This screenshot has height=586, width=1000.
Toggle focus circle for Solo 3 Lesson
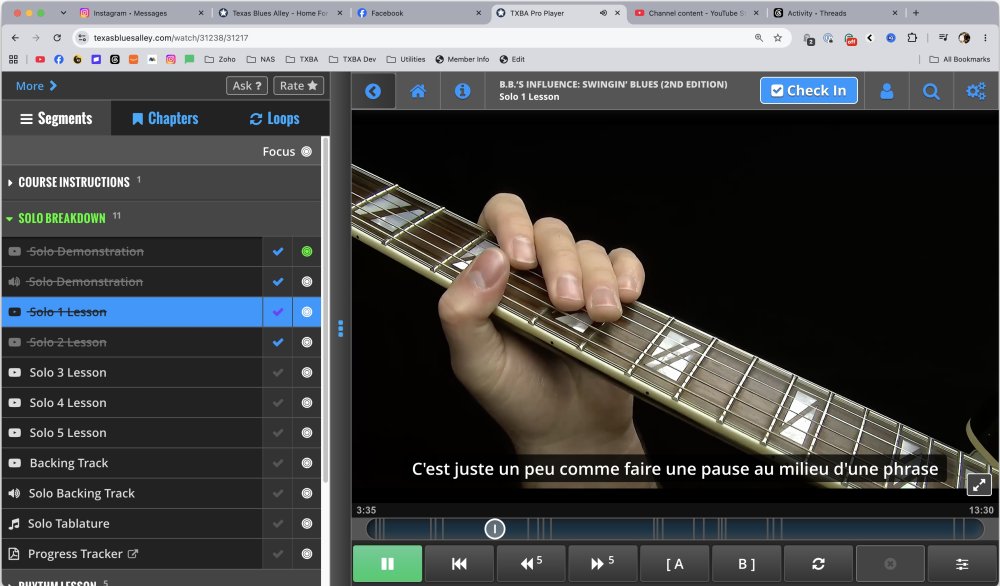coord(307,372)
